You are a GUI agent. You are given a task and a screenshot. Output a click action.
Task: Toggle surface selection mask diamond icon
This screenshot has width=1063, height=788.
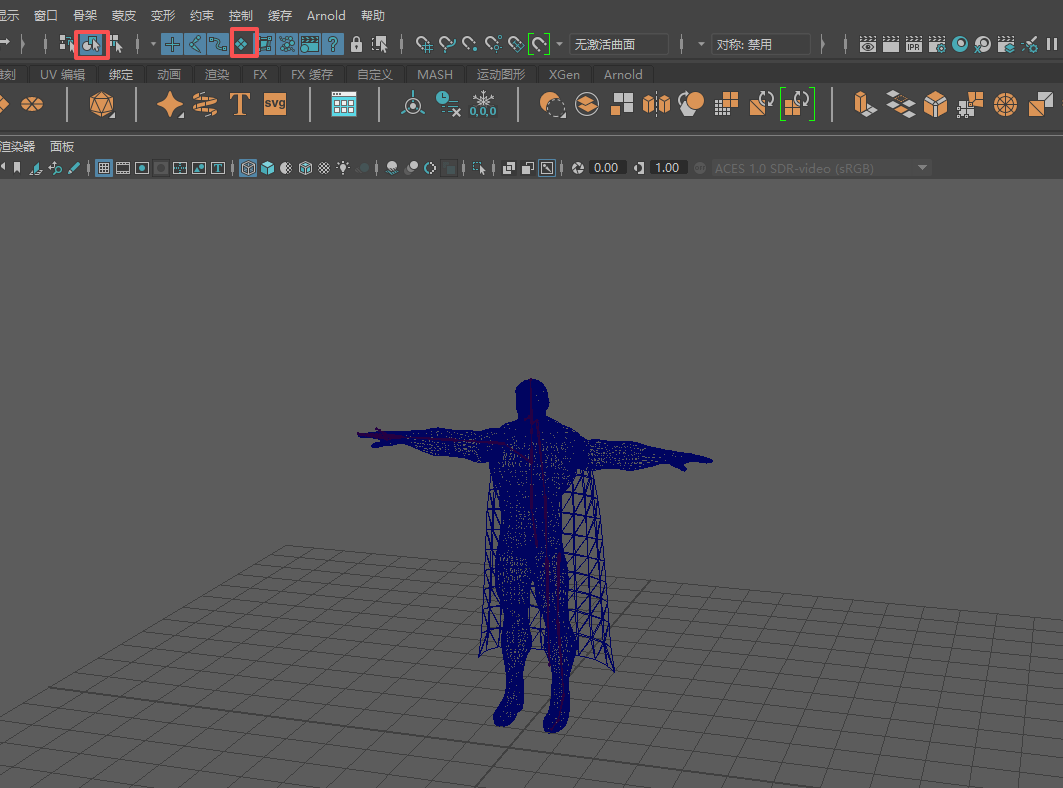click(242, 45)
